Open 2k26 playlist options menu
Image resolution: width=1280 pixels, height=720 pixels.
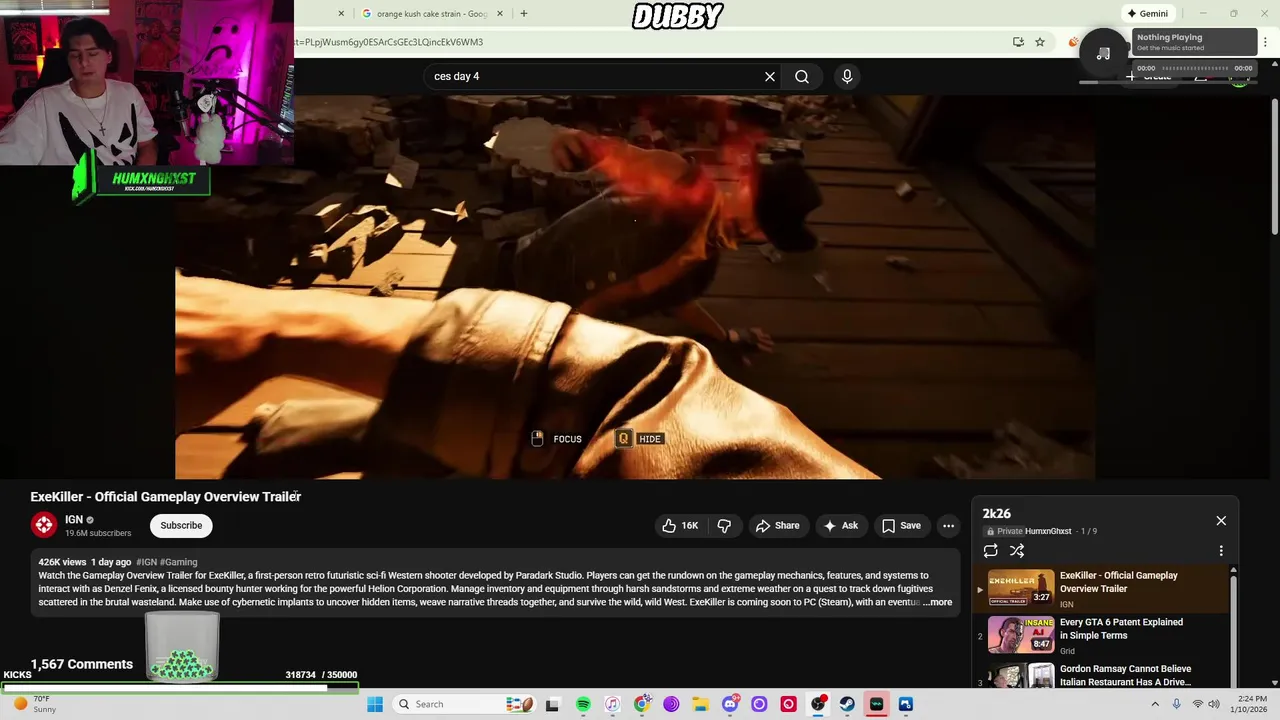(x=1221, y=550)
